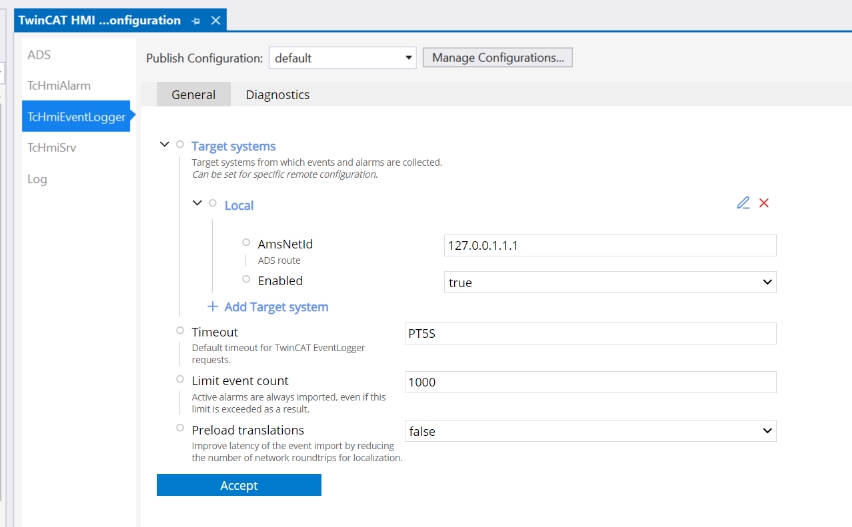Toggle the circle marker beside Preload translations
This screenshot has width=852, height=527.
[x=180, y=428]
